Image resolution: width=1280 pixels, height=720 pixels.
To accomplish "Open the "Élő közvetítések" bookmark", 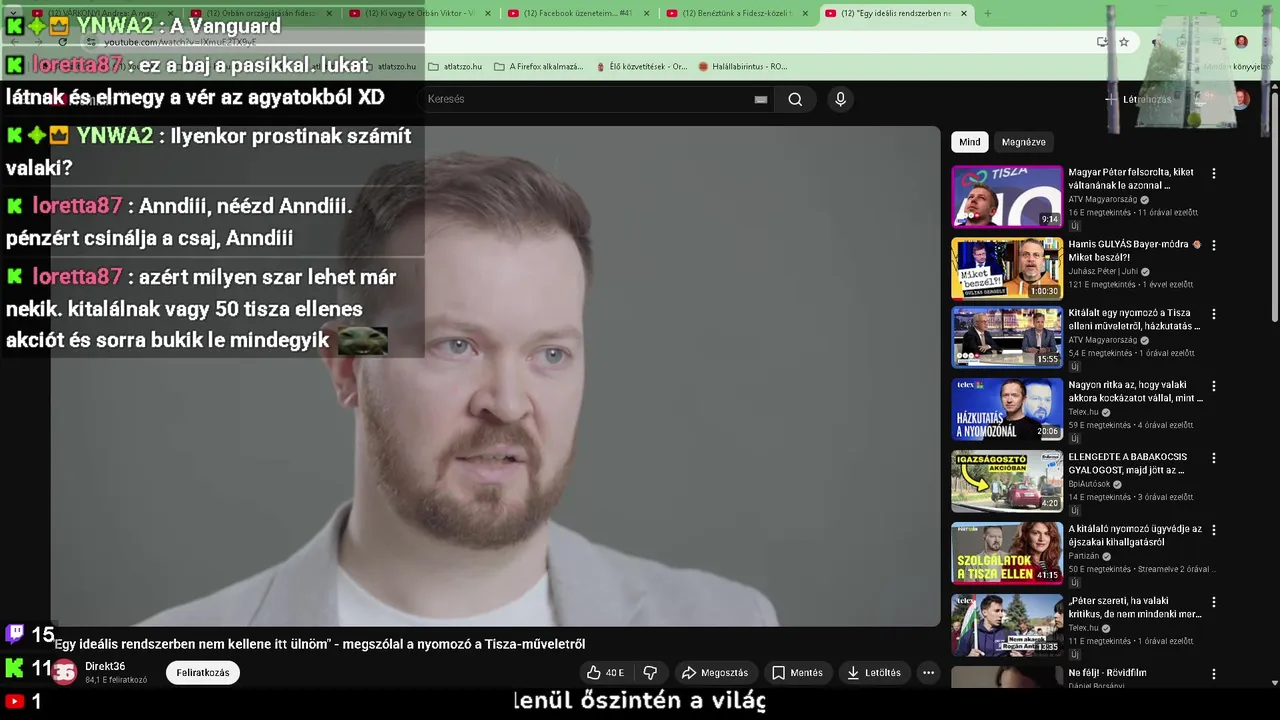I will click(x=641, y=67).
